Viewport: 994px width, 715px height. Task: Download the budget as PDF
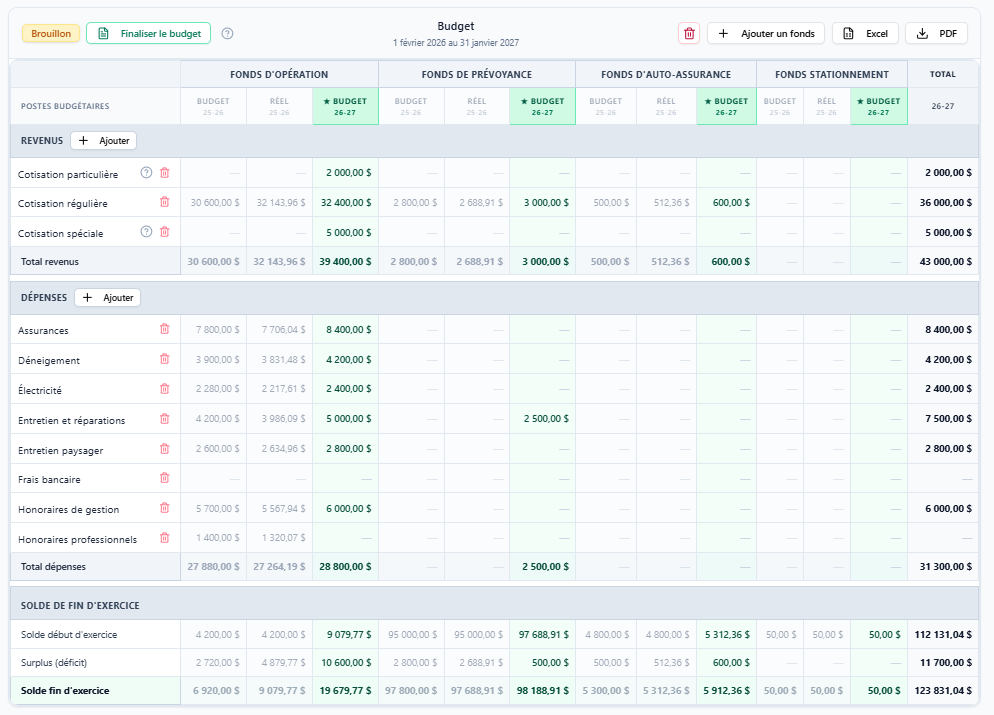[x=936, y=34]
